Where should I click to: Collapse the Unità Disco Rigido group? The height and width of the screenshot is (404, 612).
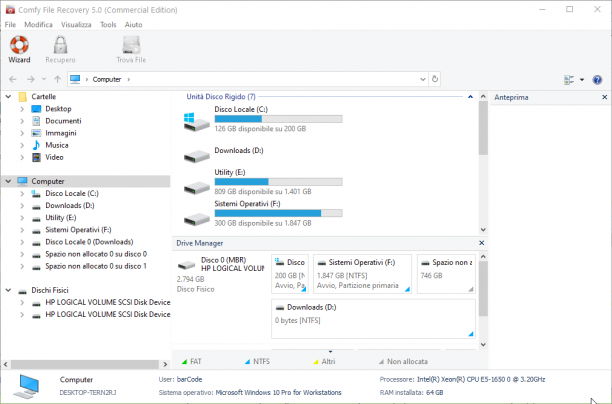tap(470, 96)
